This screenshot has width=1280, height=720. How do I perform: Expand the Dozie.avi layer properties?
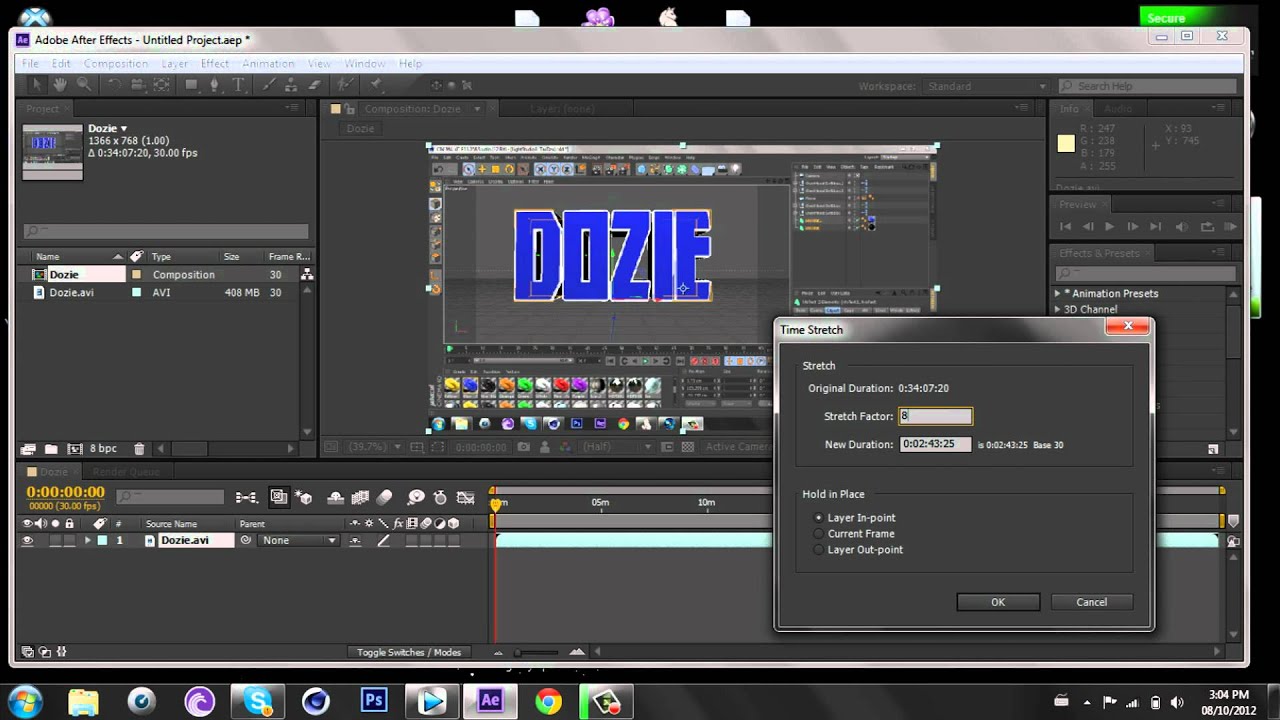[x=87, y=541]
